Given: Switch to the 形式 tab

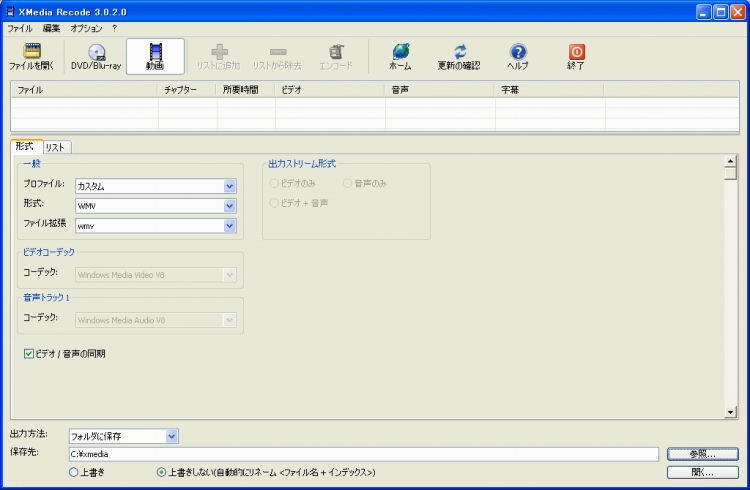Looking at the screenshot, I should coord(26,146).
